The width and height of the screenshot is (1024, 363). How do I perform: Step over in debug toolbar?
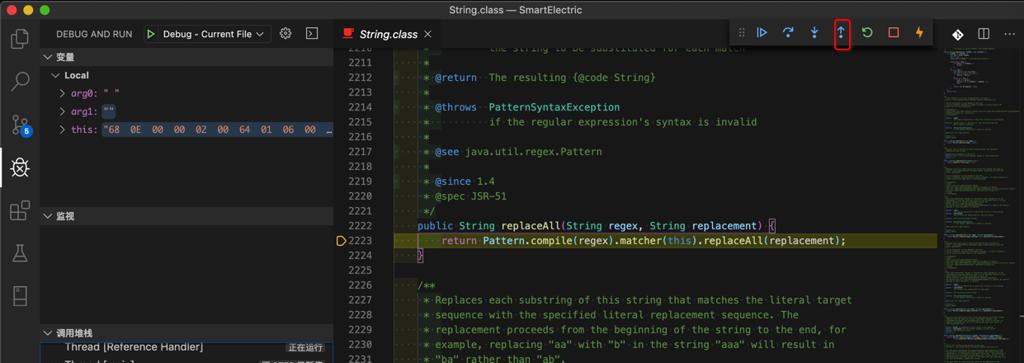click(788, 33)
